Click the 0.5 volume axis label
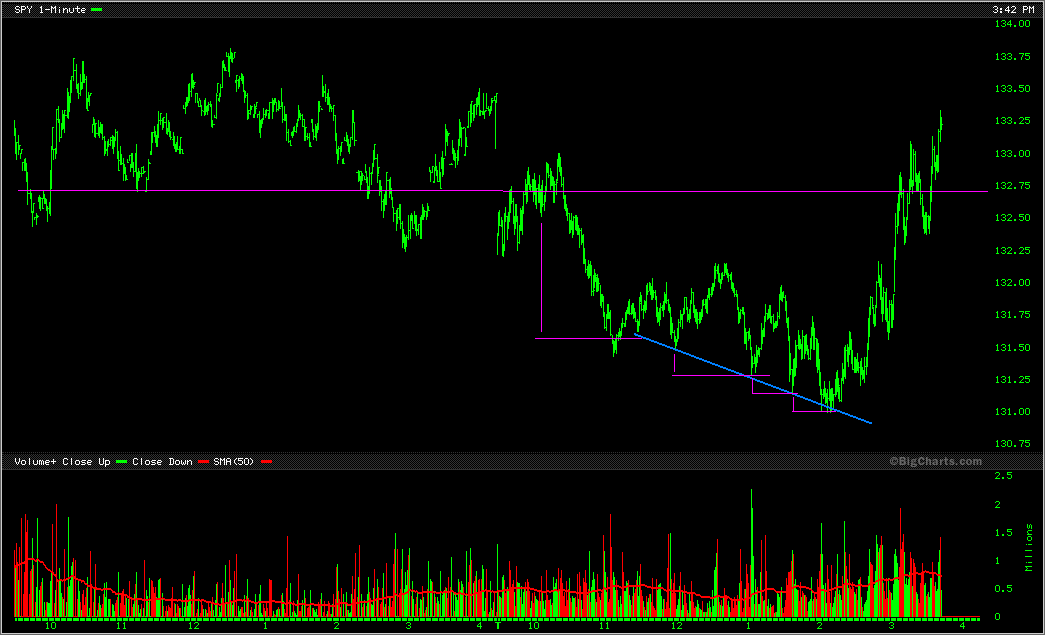The width and height of the screenshot is (1045, 635). click(1003, 588)
